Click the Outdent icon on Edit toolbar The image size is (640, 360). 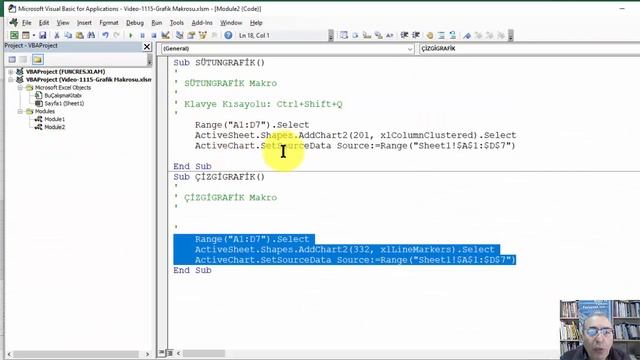416,36
